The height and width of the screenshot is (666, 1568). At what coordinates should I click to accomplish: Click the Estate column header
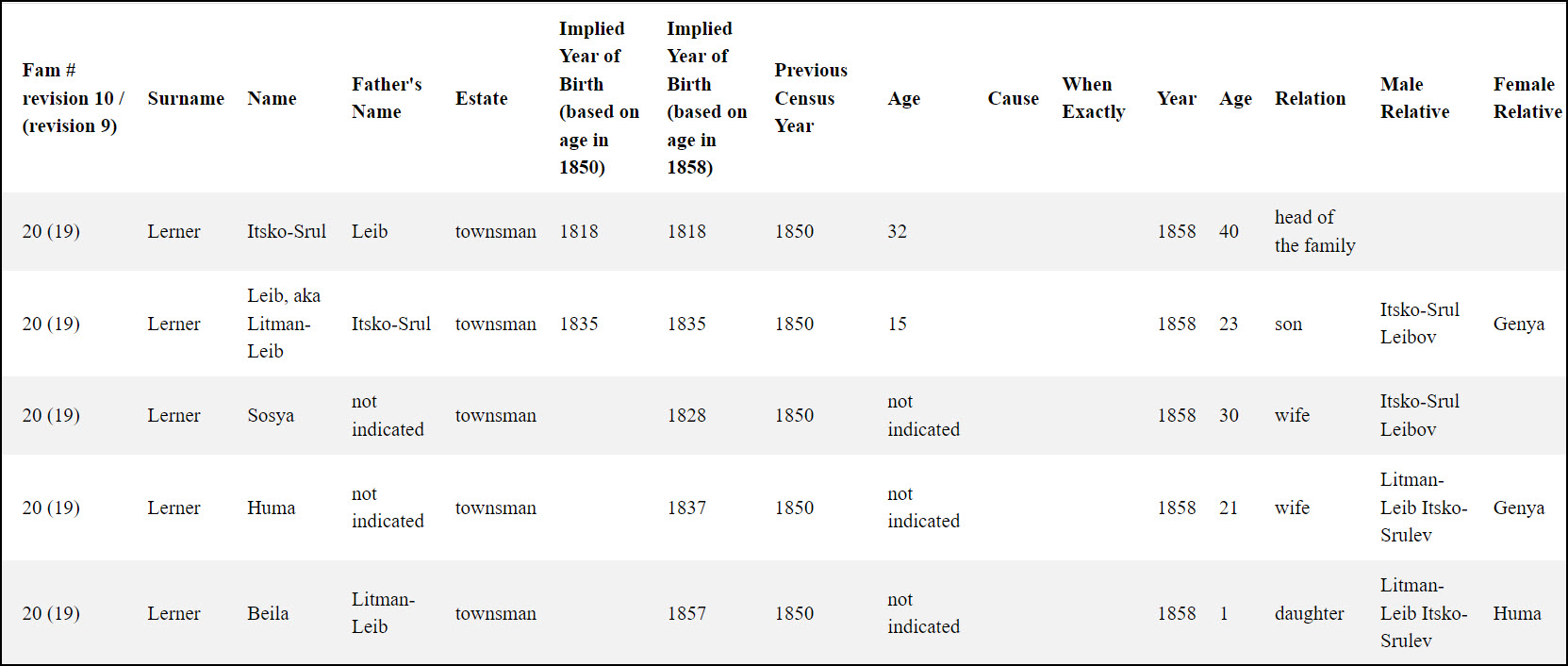tap(481, 98)
